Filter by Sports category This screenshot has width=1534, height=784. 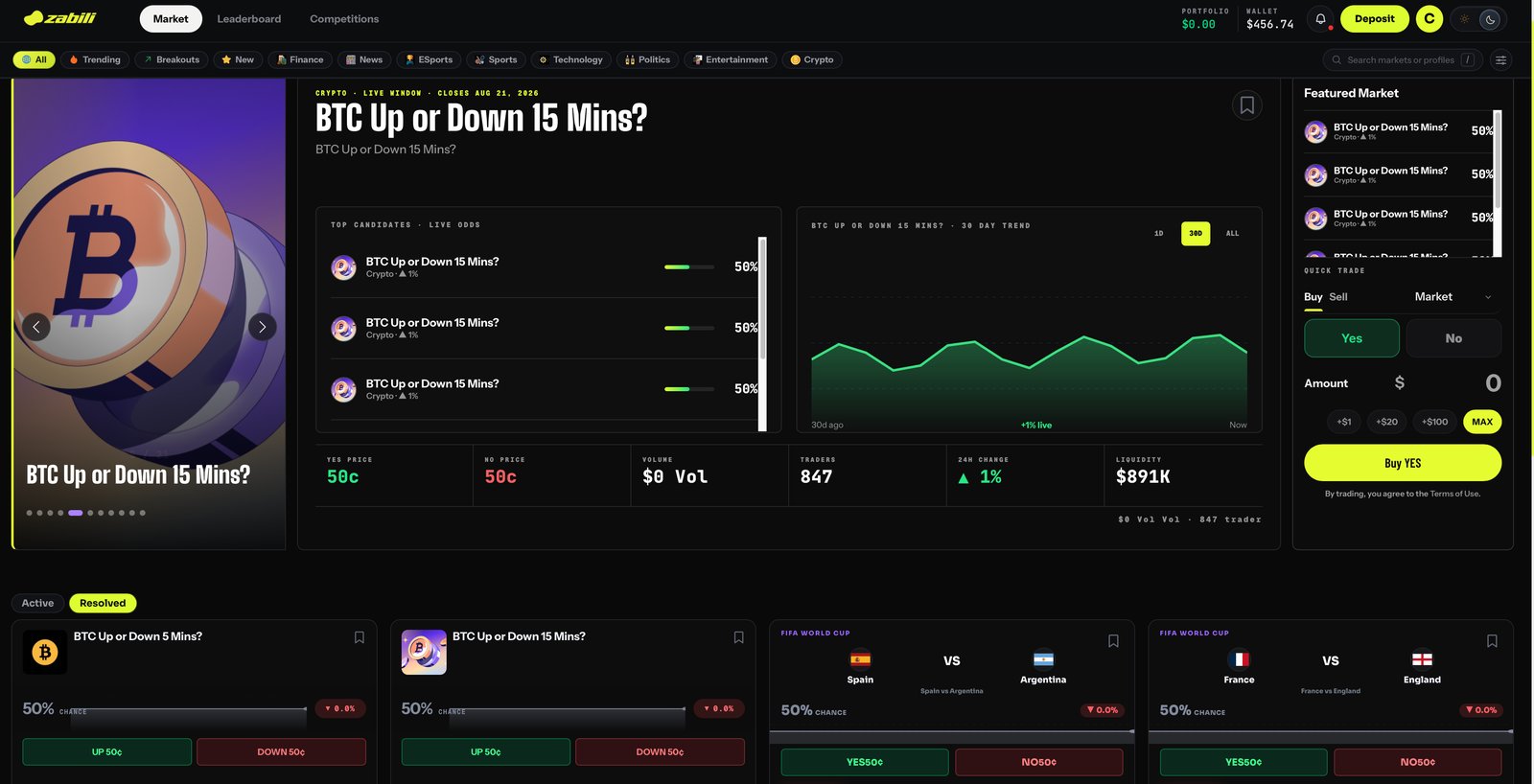click(496, 59)
